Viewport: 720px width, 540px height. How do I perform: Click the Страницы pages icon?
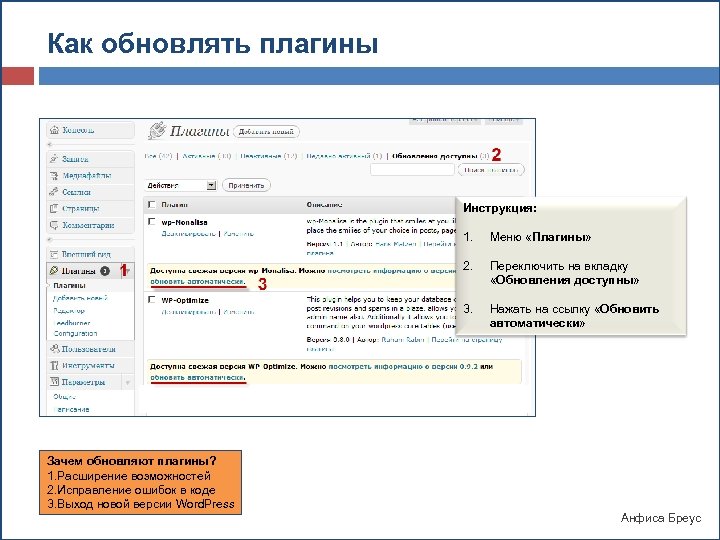[x=54, y=208]
